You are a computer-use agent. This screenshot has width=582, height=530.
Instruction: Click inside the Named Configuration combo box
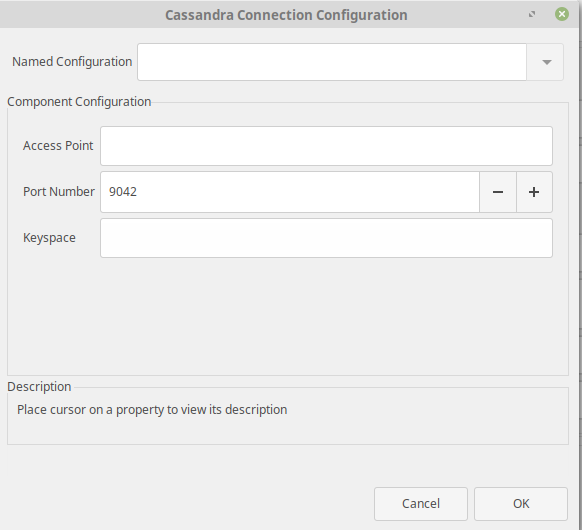click(x=332, y=62)
